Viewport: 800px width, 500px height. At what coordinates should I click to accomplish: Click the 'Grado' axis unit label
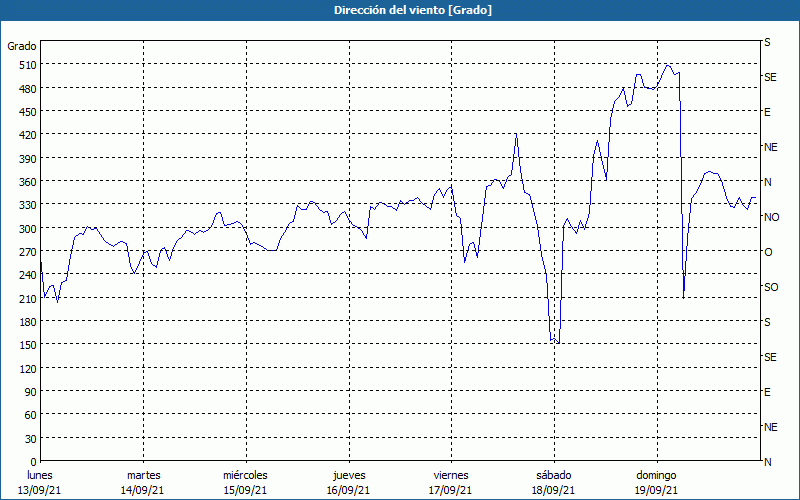click(x=22, y=46)
